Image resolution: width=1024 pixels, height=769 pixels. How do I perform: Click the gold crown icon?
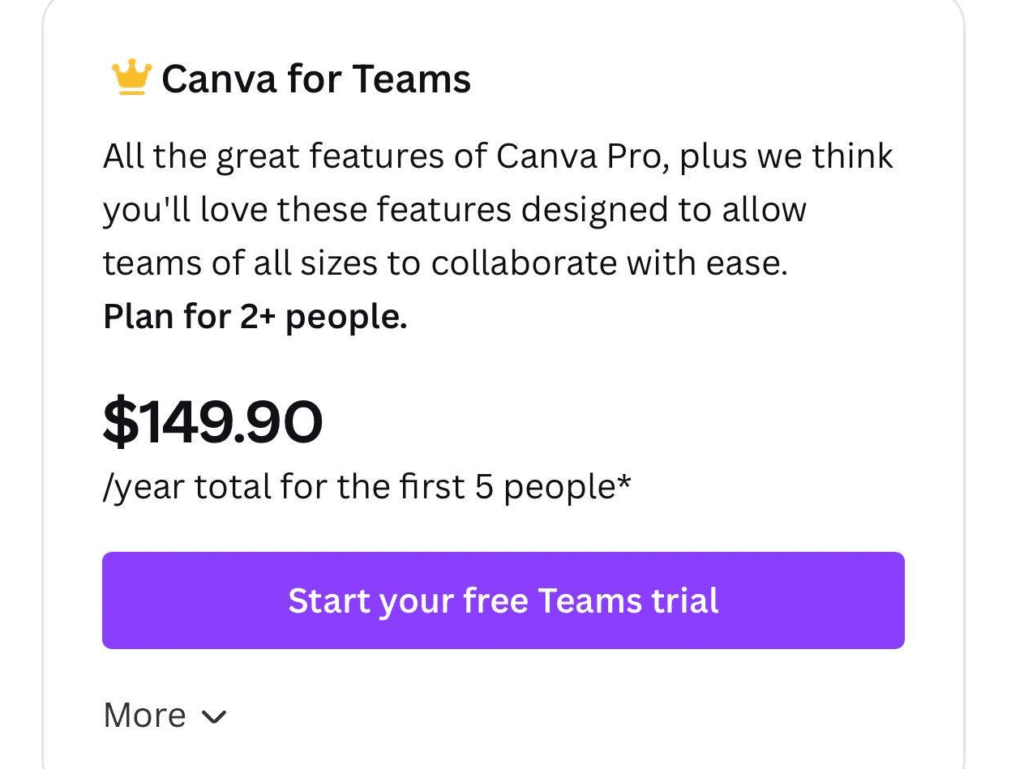pyautogui.click(x=131, y=78)
